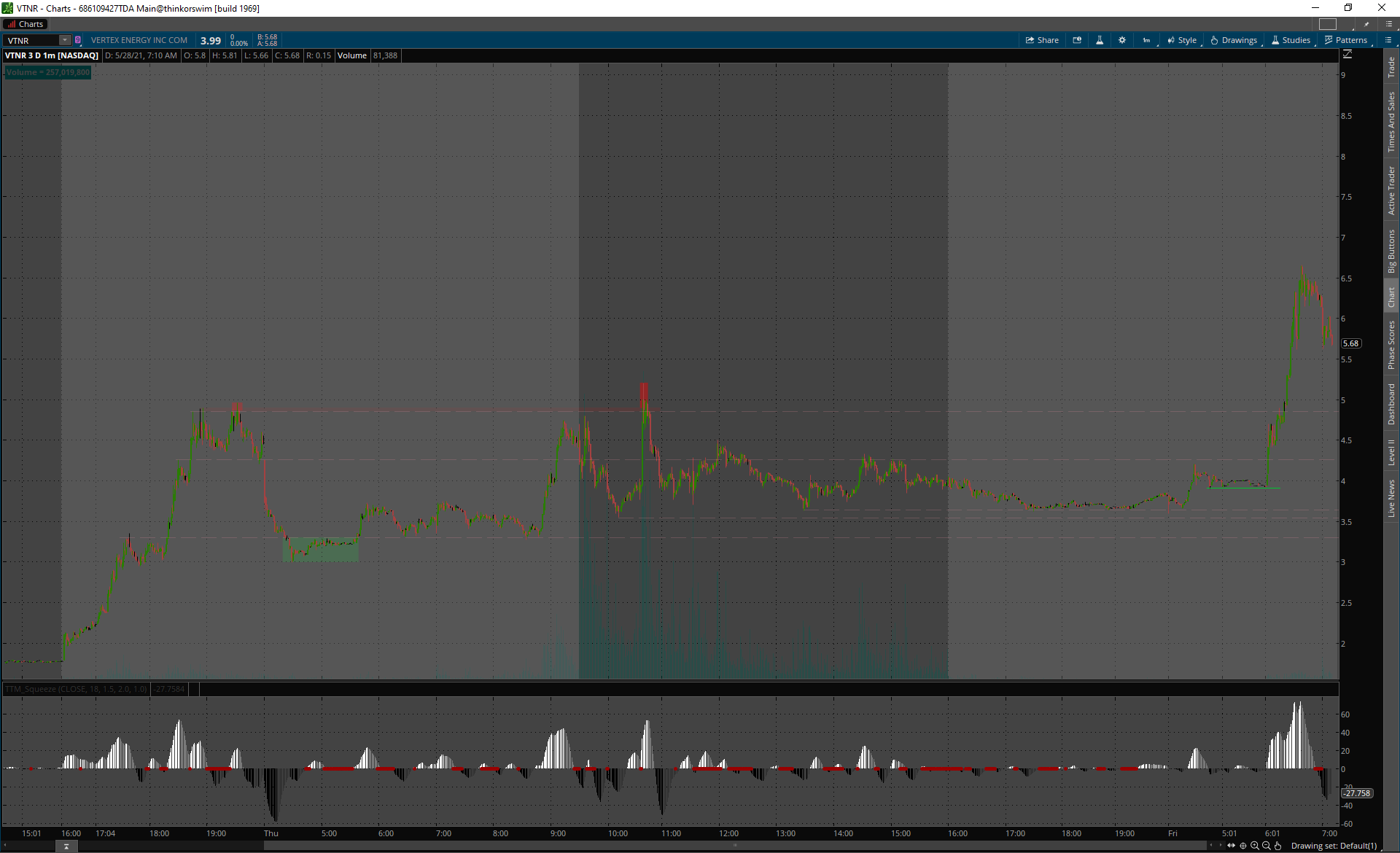Pin the window with the pushpin icon
The height and width of the screenshot is (853, 1400).
point(1366,24)
